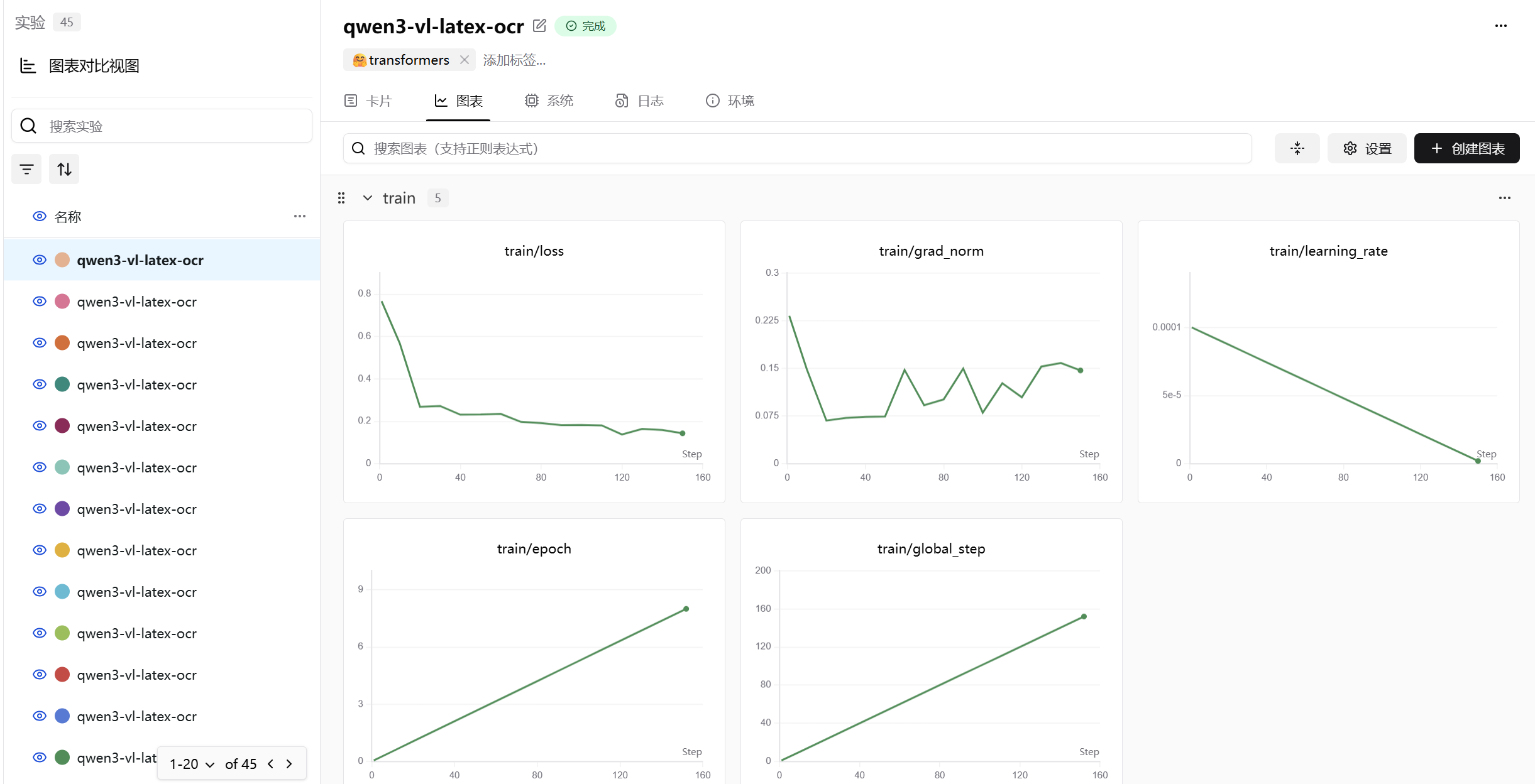Click the sort experiments arrows icon
The width and height of the screenshot is (1535, 784).
tap(64, 169)
